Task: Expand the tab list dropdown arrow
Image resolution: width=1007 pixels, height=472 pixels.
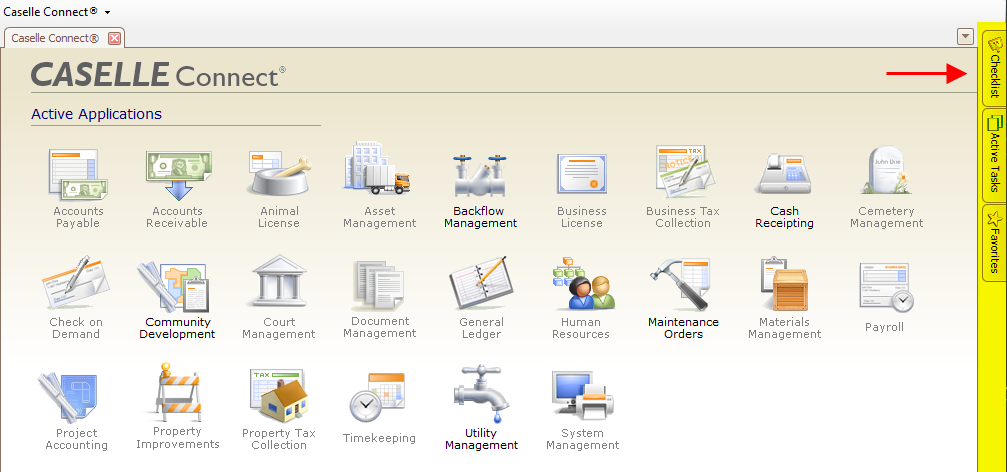Action: (965, 37)
